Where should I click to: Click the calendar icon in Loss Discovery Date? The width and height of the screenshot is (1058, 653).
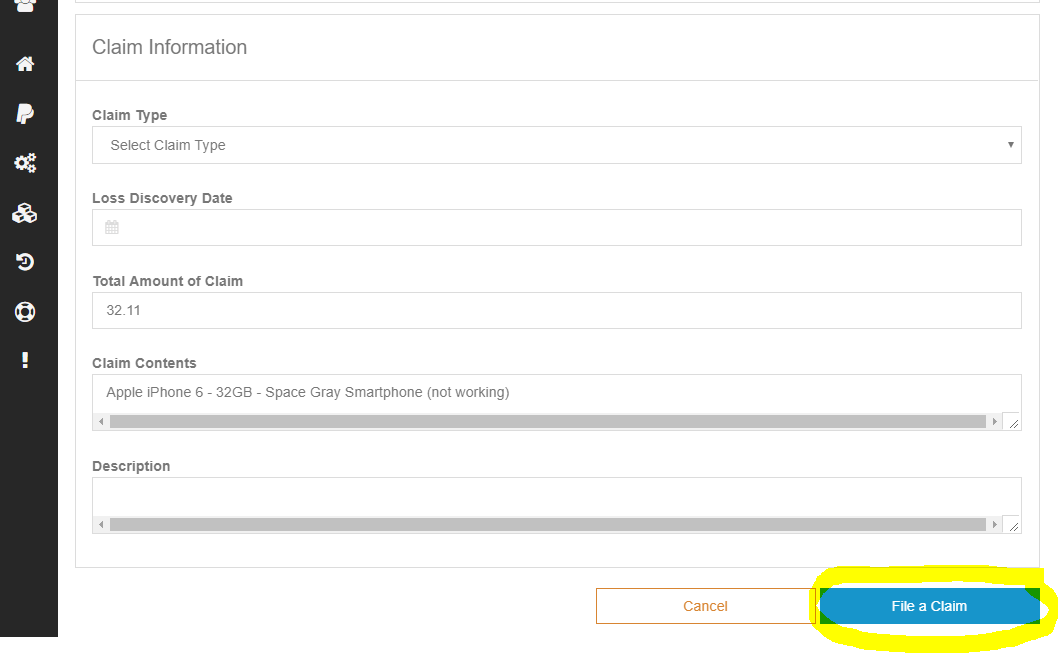click(x=111, y=227)
